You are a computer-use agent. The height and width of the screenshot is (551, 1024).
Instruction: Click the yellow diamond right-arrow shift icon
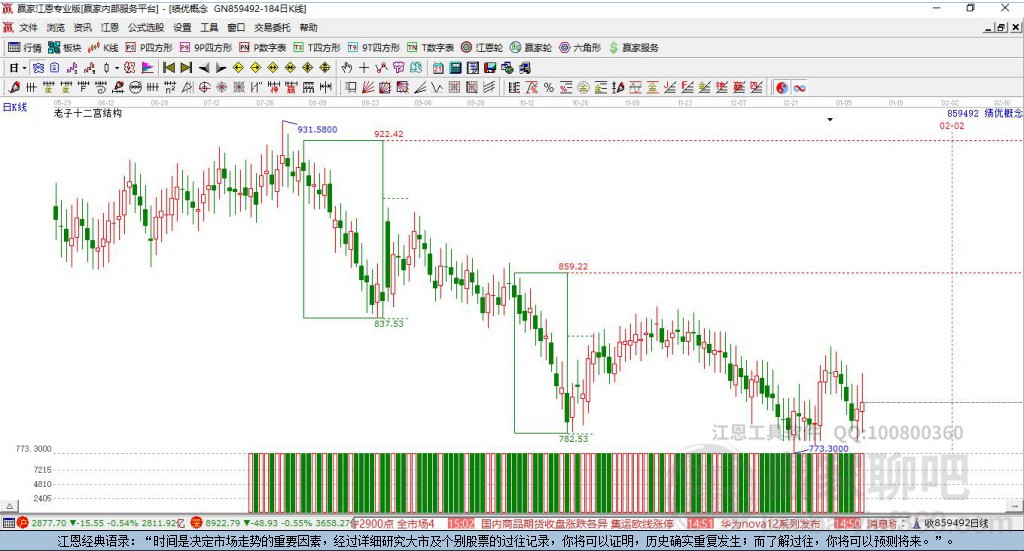(255, 68)
